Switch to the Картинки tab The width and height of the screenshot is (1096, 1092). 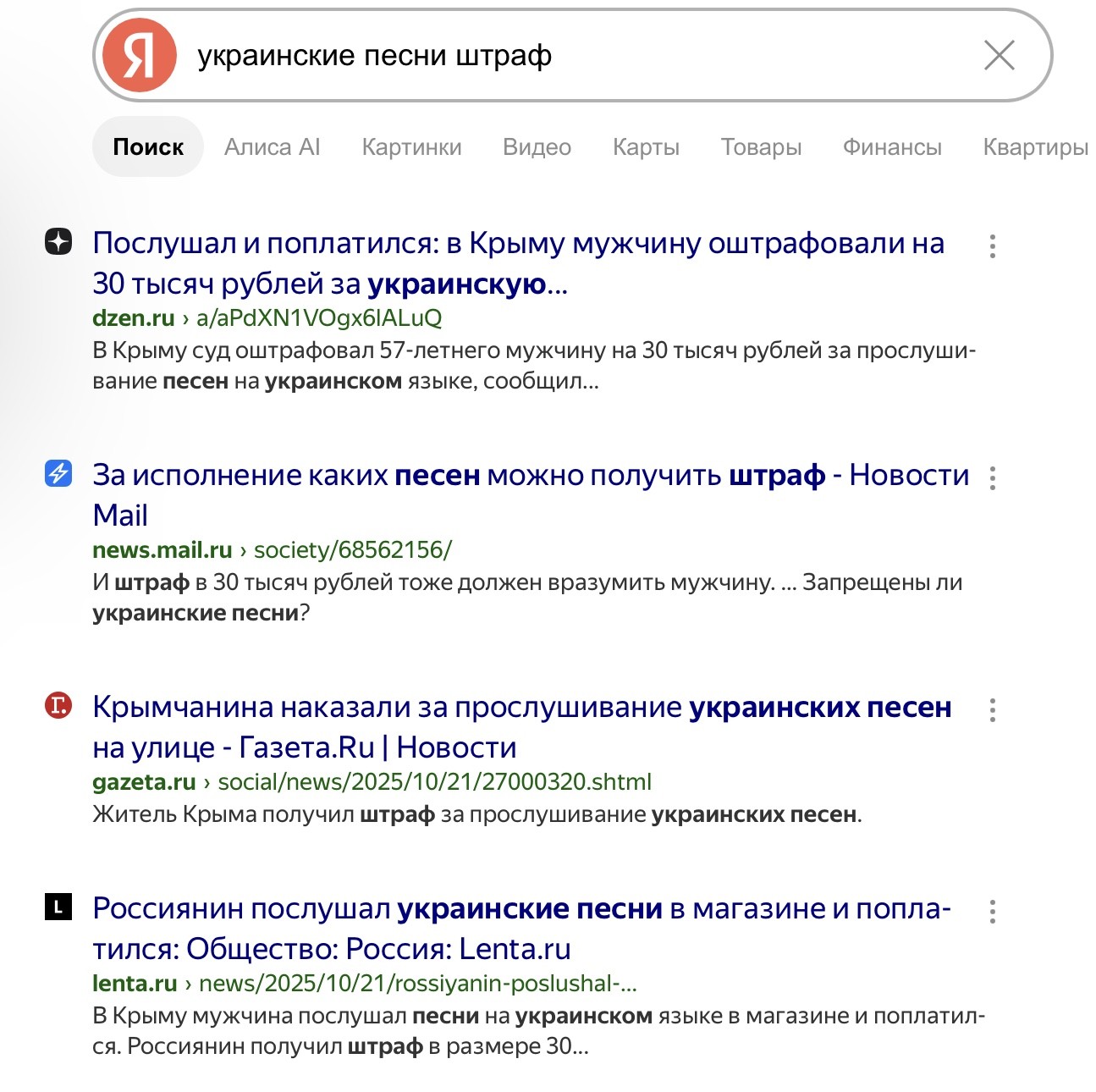pos(412,147)
